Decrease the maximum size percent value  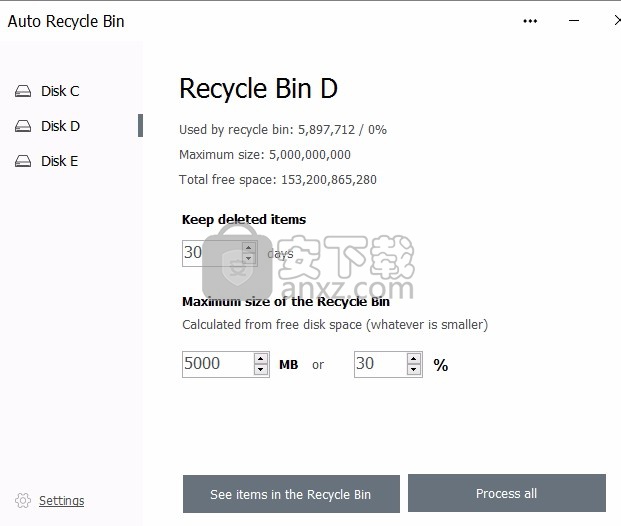point(413,370)
